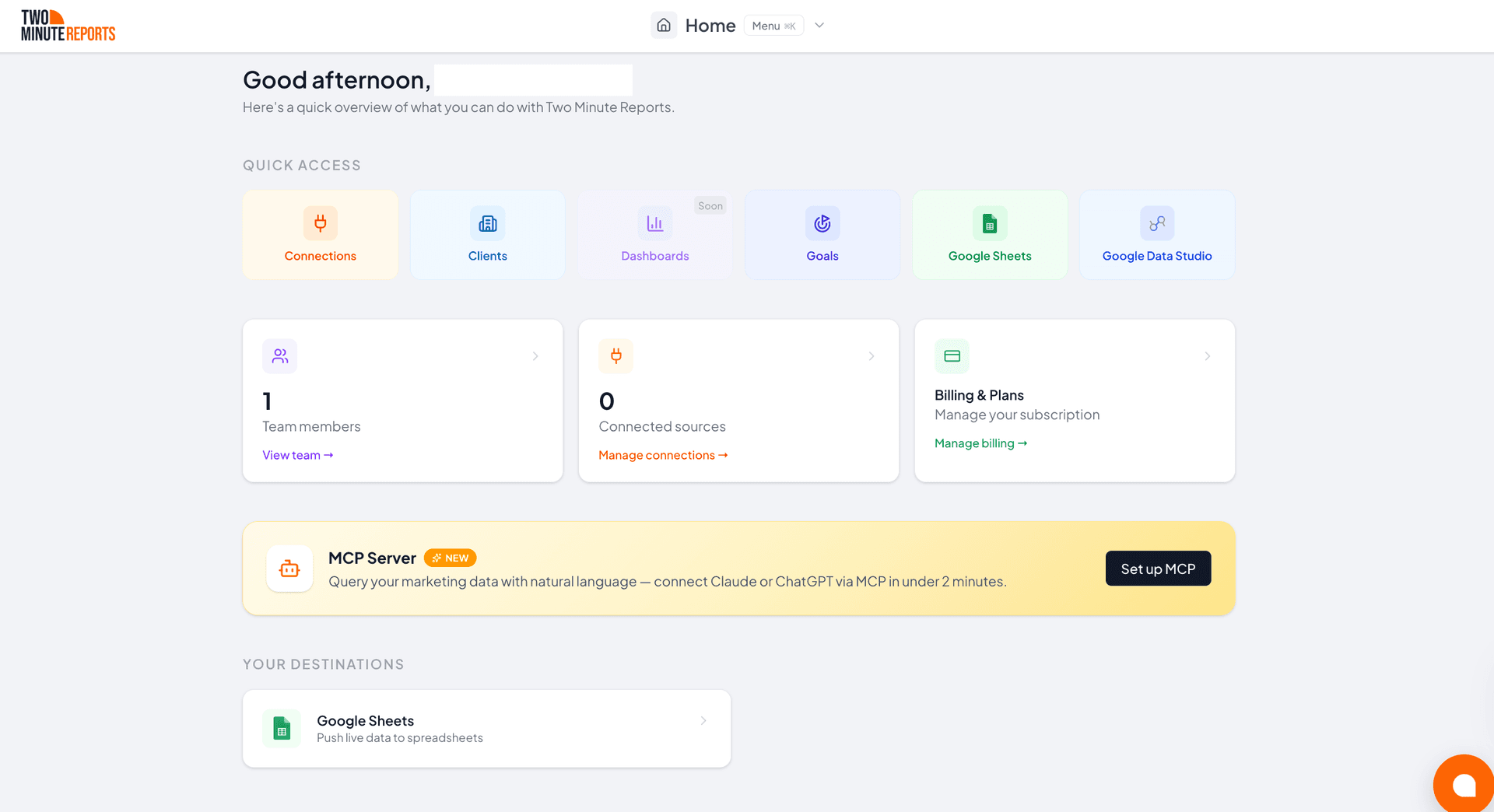Click the Connected sources plug icon

(616, 356)
